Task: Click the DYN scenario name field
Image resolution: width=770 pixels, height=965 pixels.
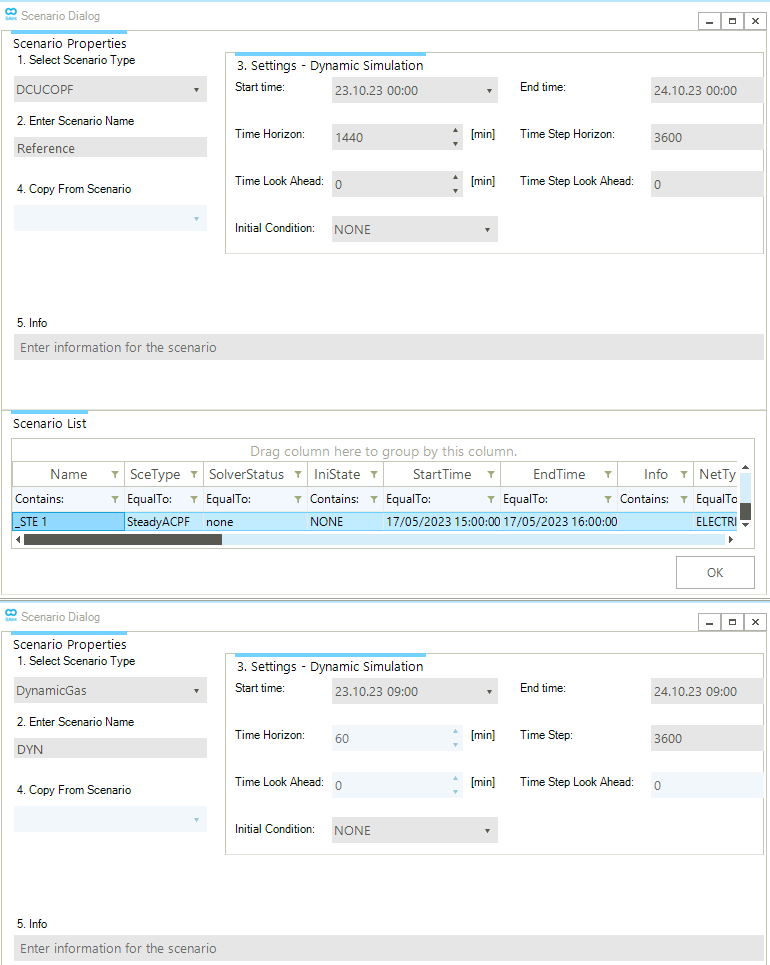Action: coord(110,749)
